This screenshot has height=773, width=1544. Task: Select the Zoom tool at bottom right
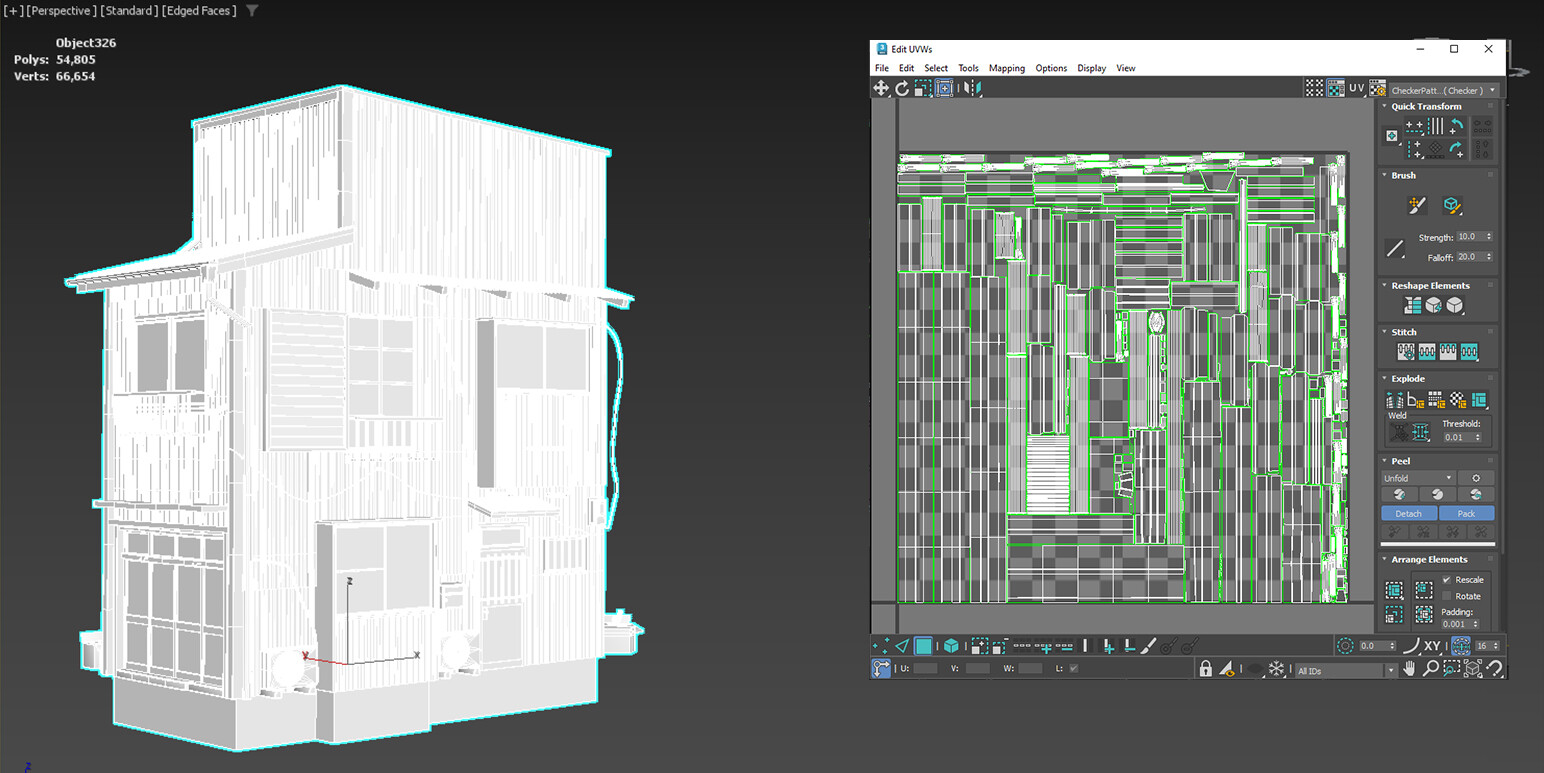[1429, 669]
